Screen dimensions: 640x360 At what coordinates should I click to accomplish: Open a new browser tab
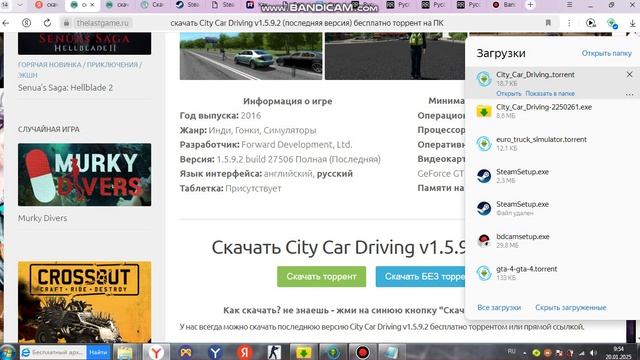(530, 5)
